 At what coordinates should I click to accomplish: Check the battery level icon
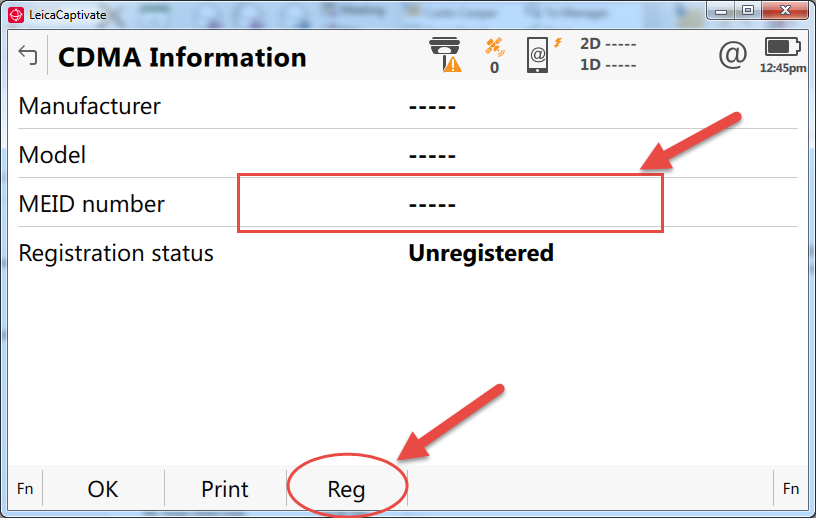783,47
